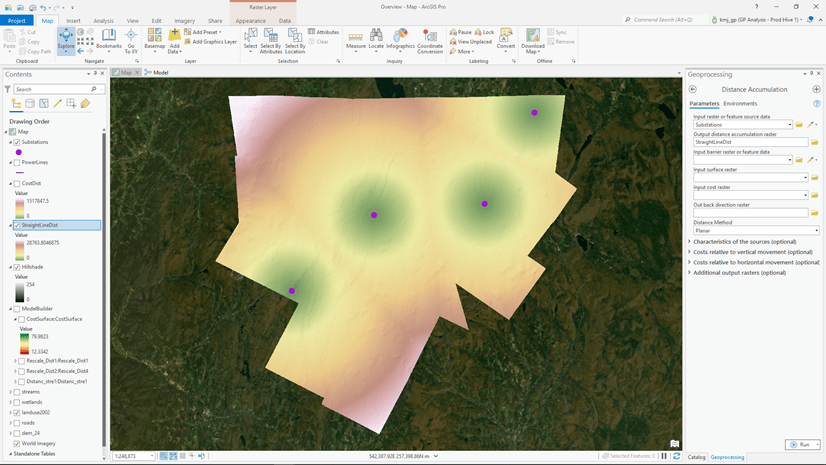The image size is (826, 465).
Task: Open the Input cost raster dropdown
Action: pyautogui.click(x=805, y=195)
